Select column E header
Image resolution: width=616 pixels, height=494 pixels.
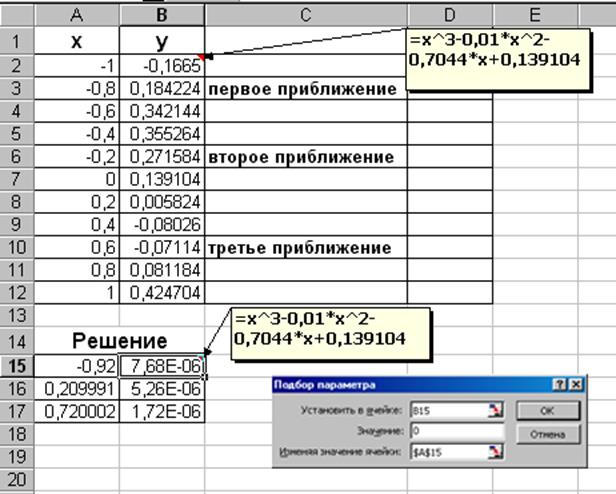point(535,14)
